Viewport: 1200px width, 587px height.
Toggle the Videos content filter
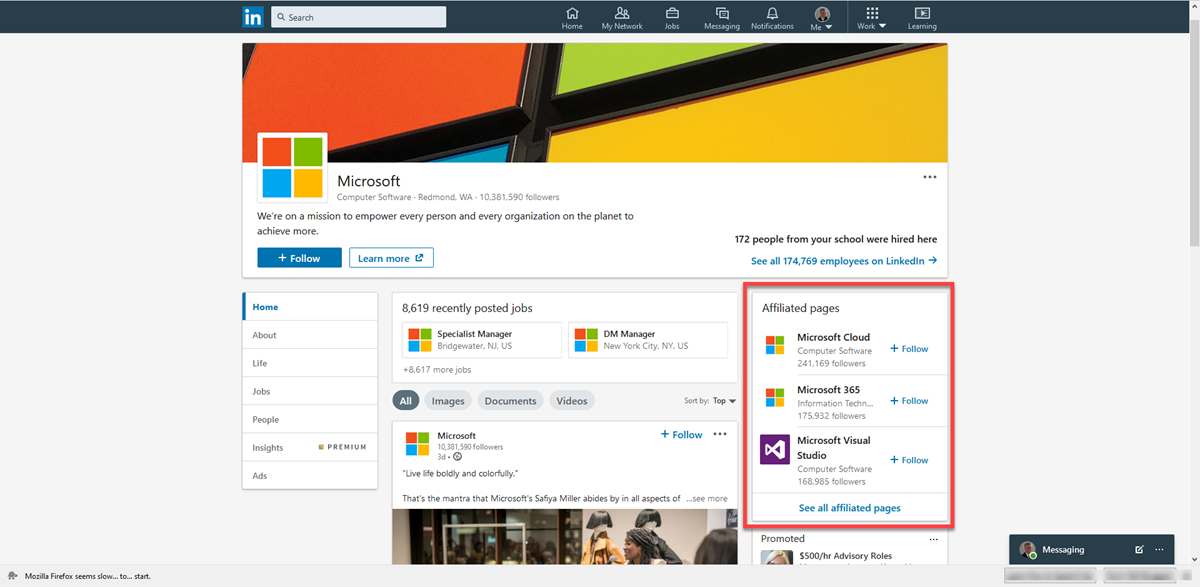click(571, 400)
